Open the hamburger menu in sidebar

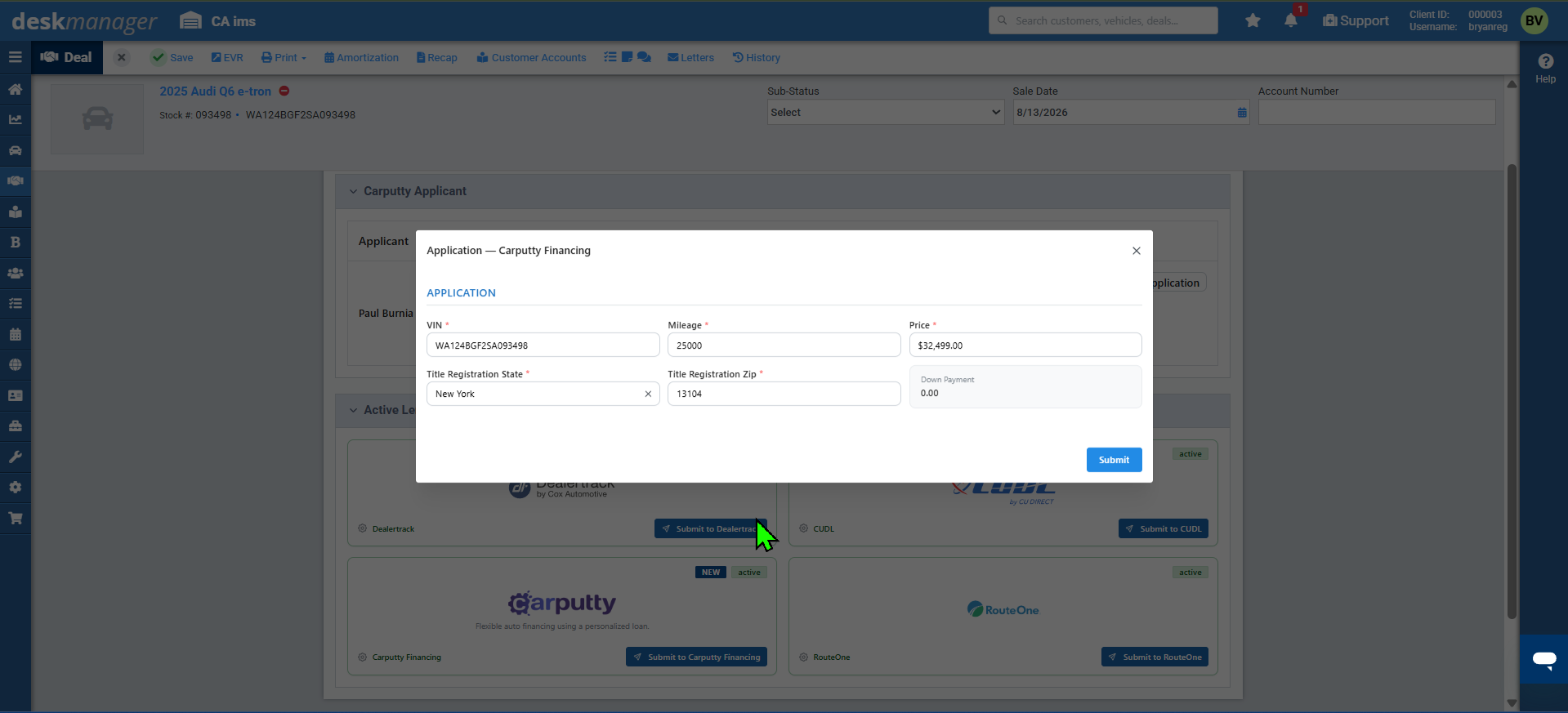click(15, 57)
